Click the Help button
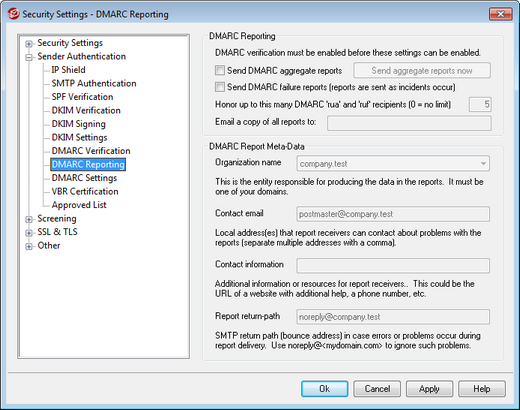The image size is (520, 410). pos(482,389)
